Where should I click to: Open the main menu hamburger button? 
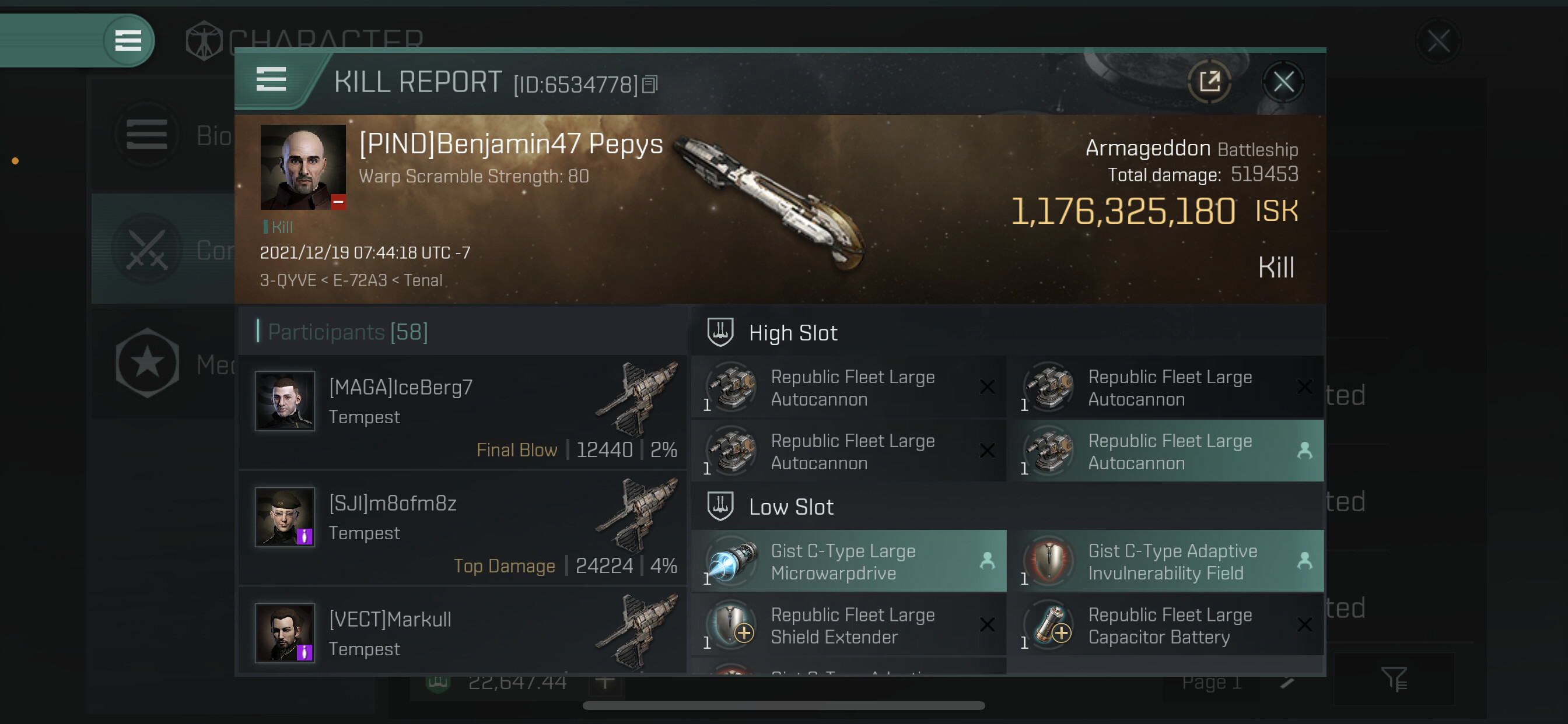pyautogui.click(x=128, y=41)
